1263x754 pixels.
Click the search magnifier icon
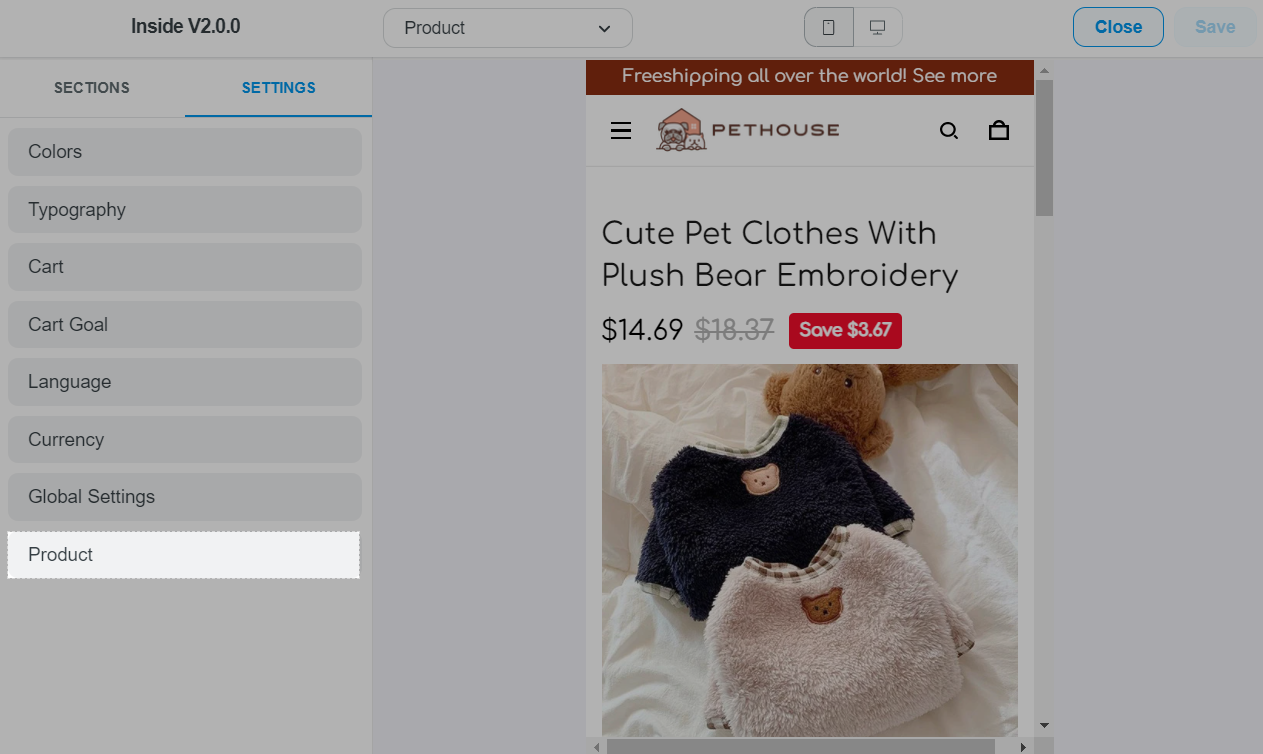(949, 131)
